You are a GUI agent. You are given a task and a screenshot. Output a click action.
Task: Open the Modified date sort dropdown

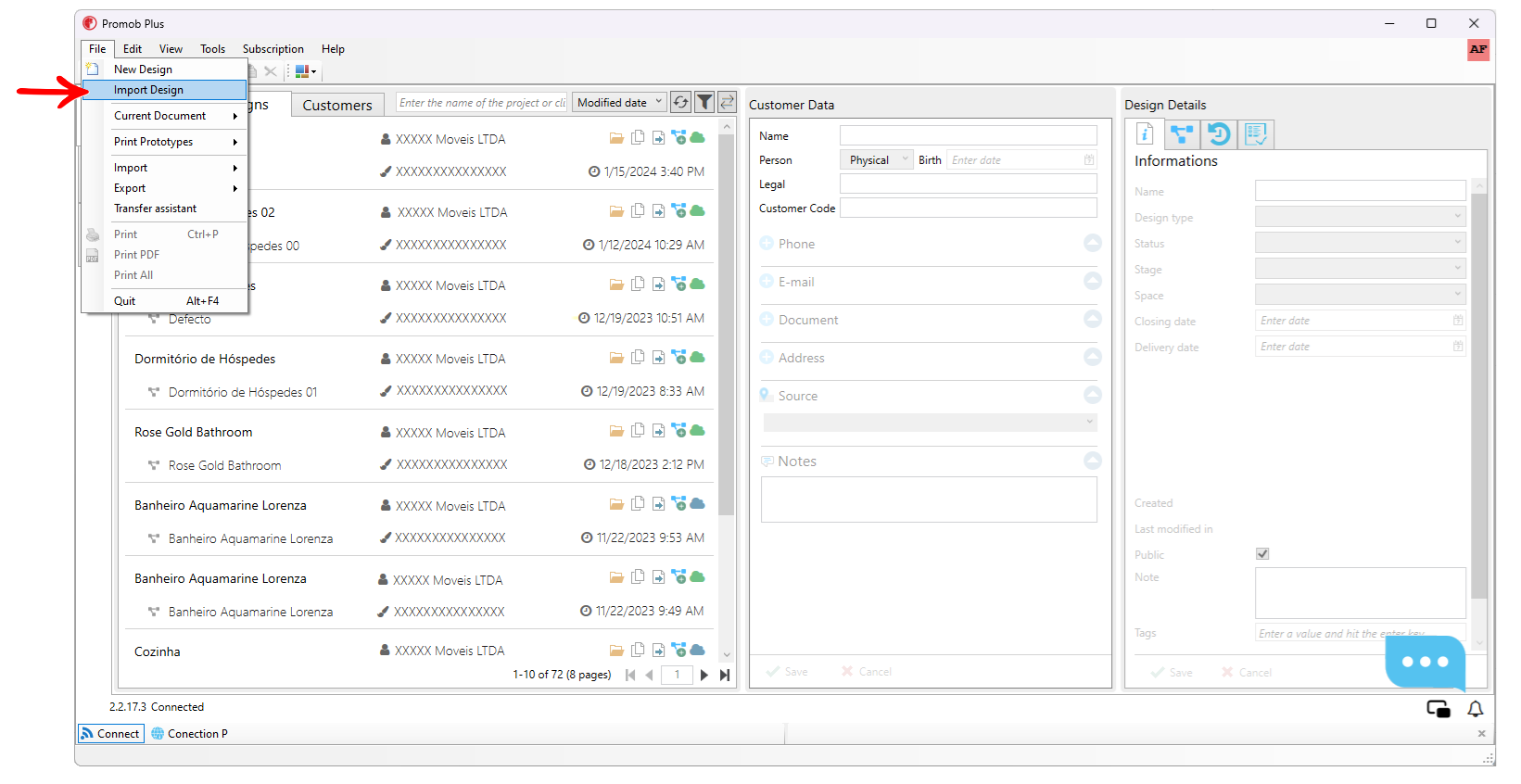tap(619, 103)
